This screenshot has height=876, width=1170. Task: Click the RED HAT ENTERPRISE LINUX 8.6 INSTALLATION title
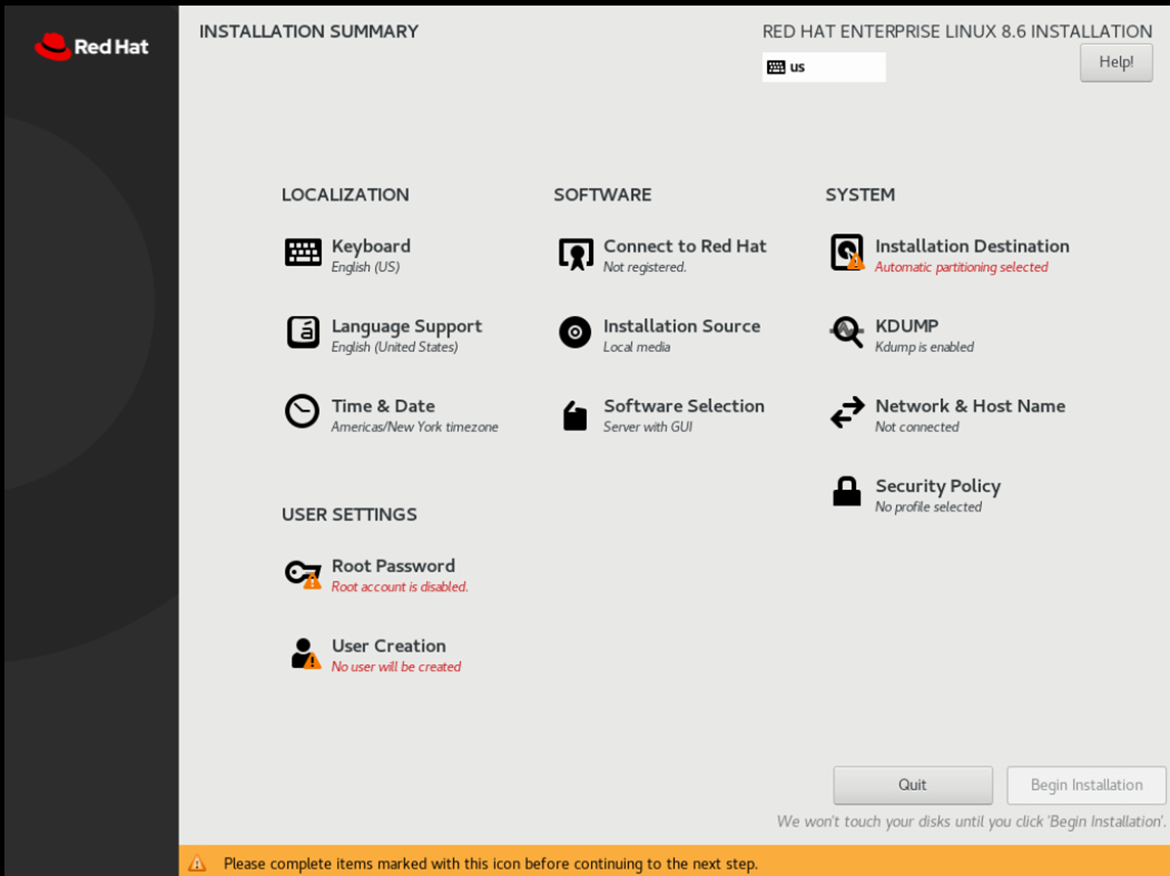[x=957, y=31]
